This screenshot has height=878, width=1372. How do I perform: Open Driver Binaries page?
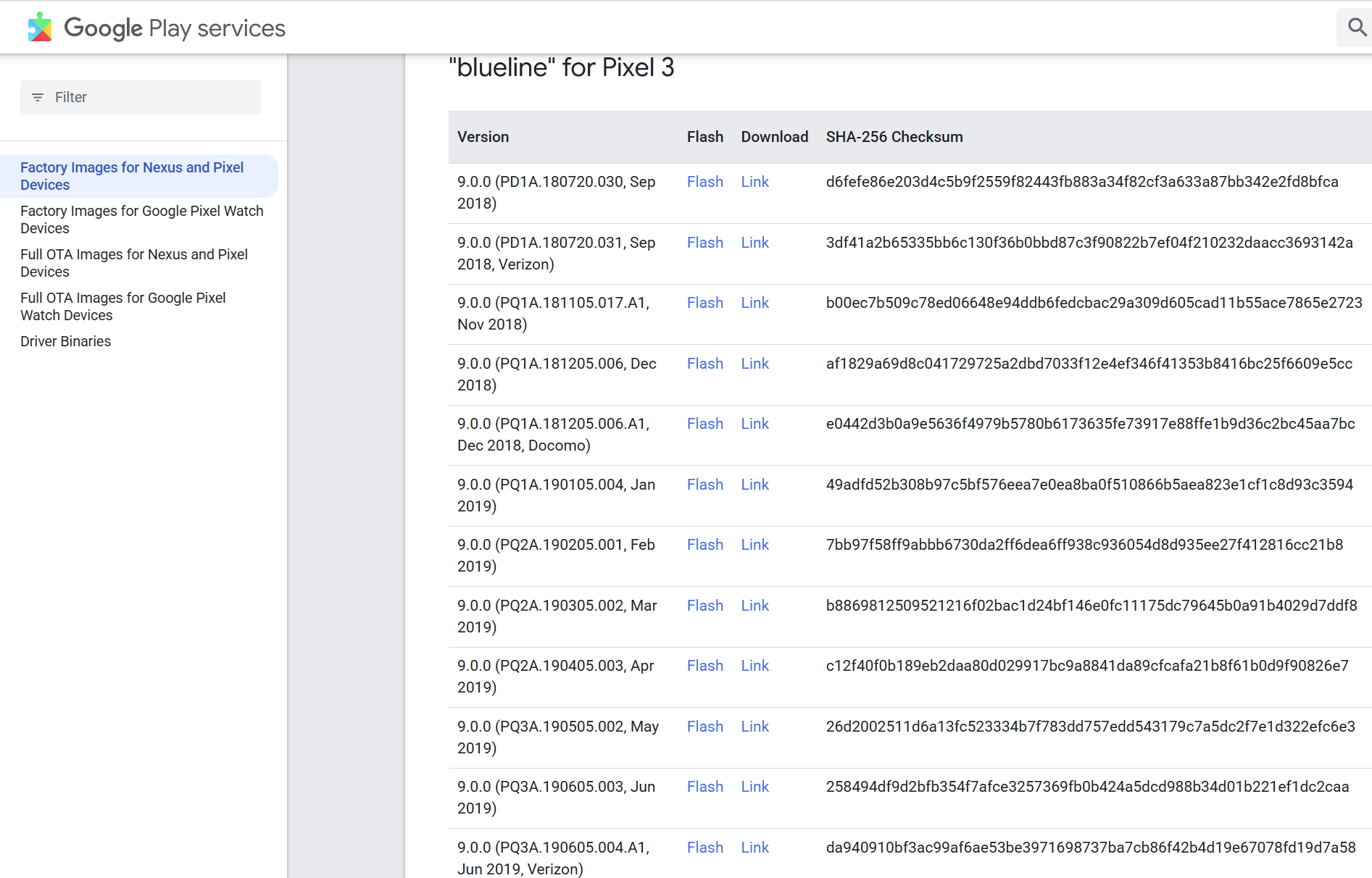(x=66, y=341)
